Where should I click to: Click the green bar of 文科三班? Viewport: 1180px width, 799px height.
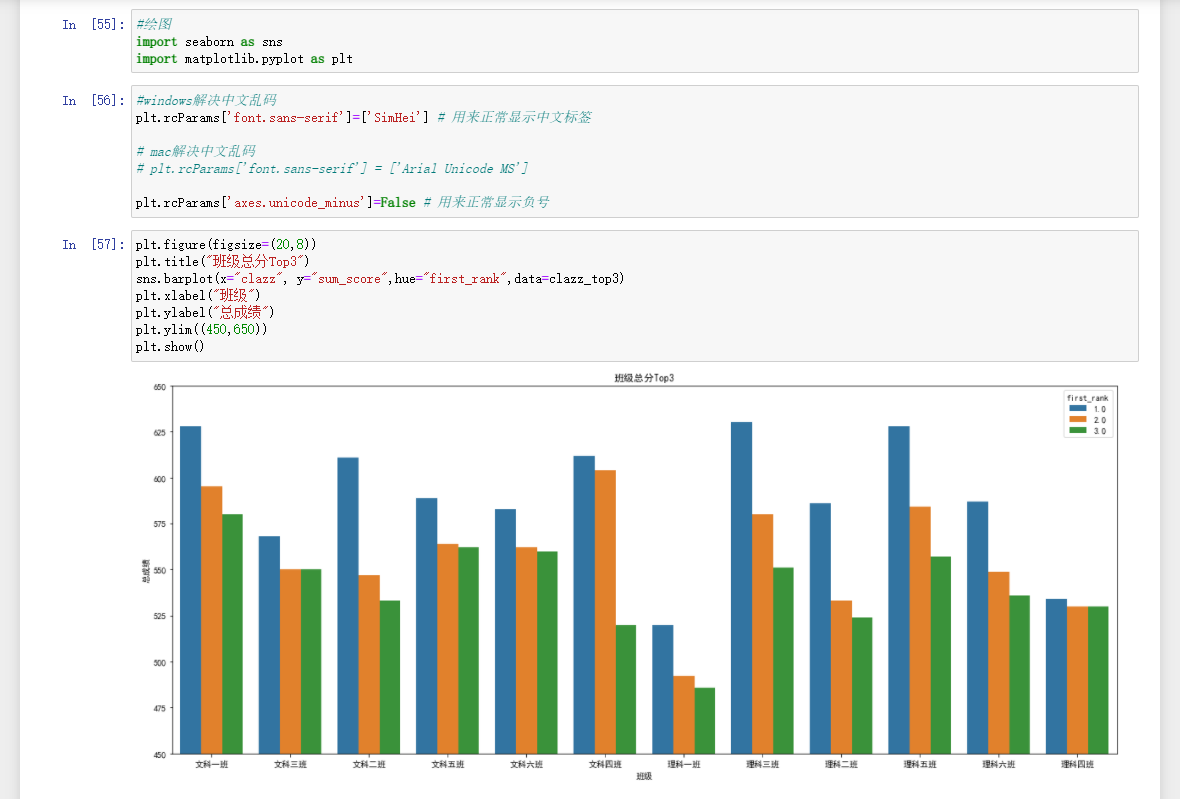(x=311, y=661)
